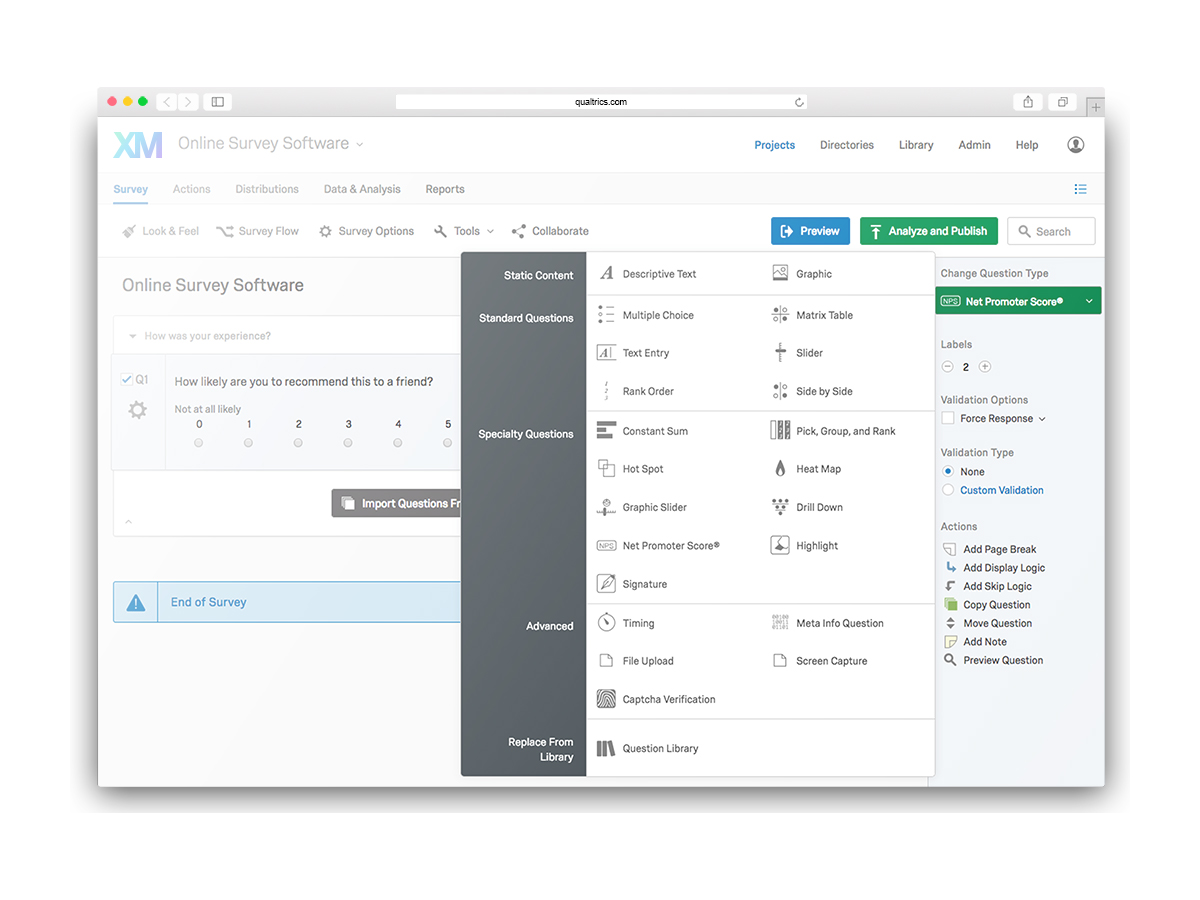The height and width of the screenshot is (900, 1200).
Task: Click the Analyze and Publish button
Action: 928,231
